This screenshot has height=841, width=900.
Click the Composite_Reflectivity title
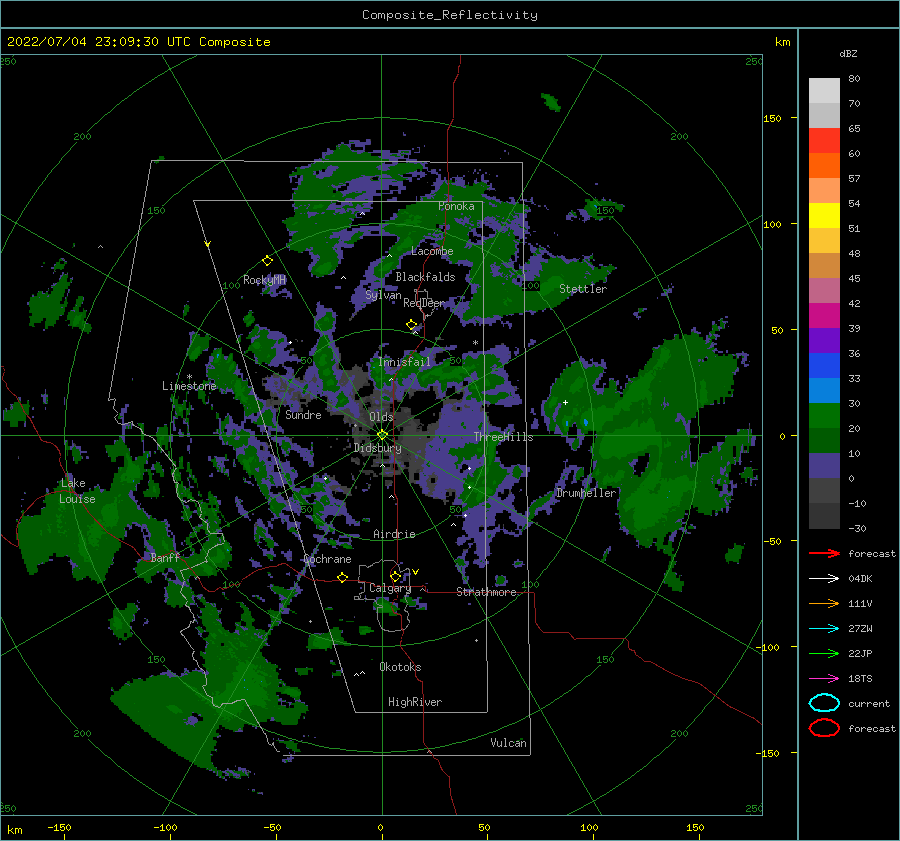[450, 15]
